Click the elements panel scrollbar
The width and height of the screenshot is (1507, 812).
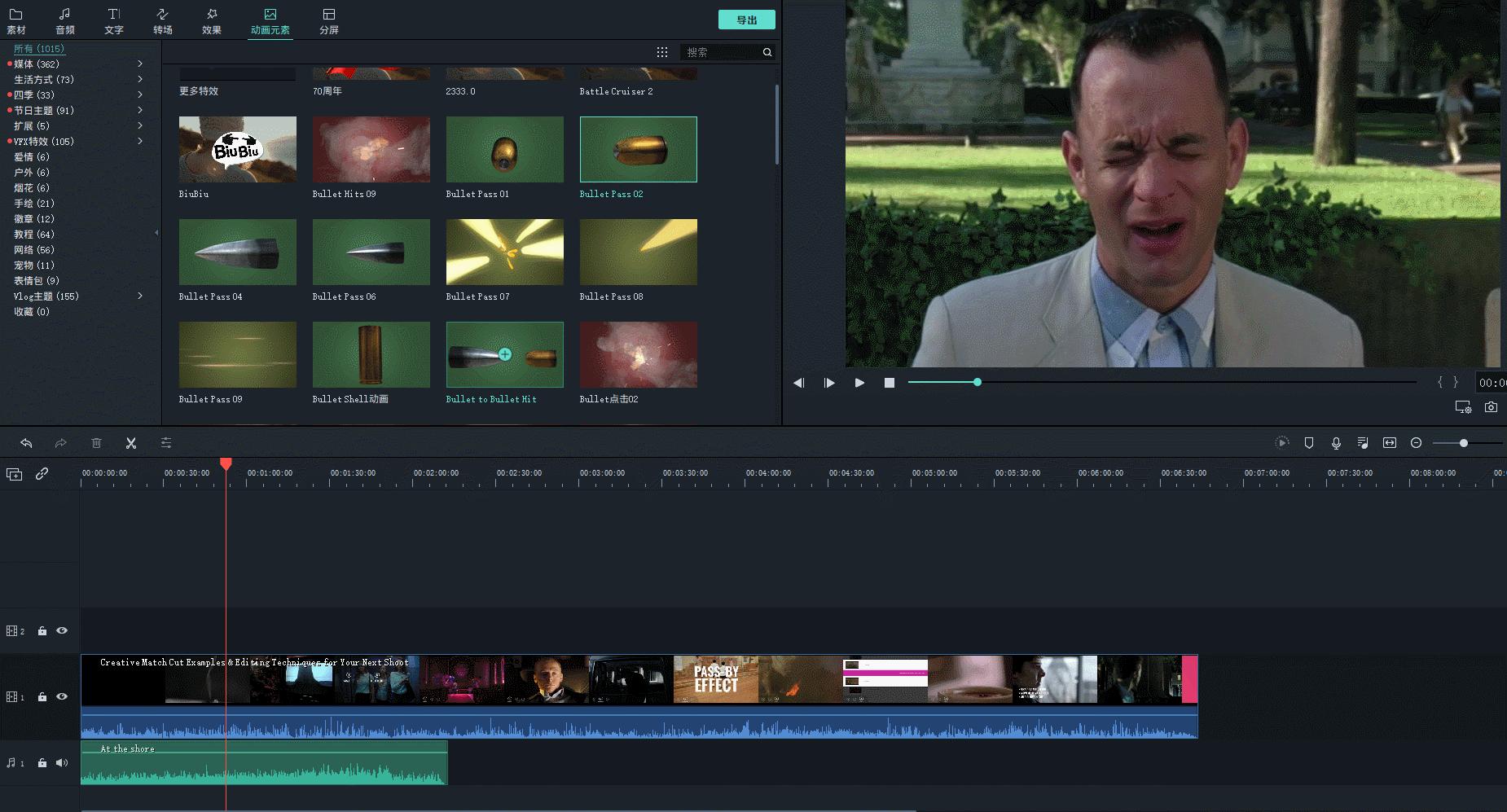point(777,124)
